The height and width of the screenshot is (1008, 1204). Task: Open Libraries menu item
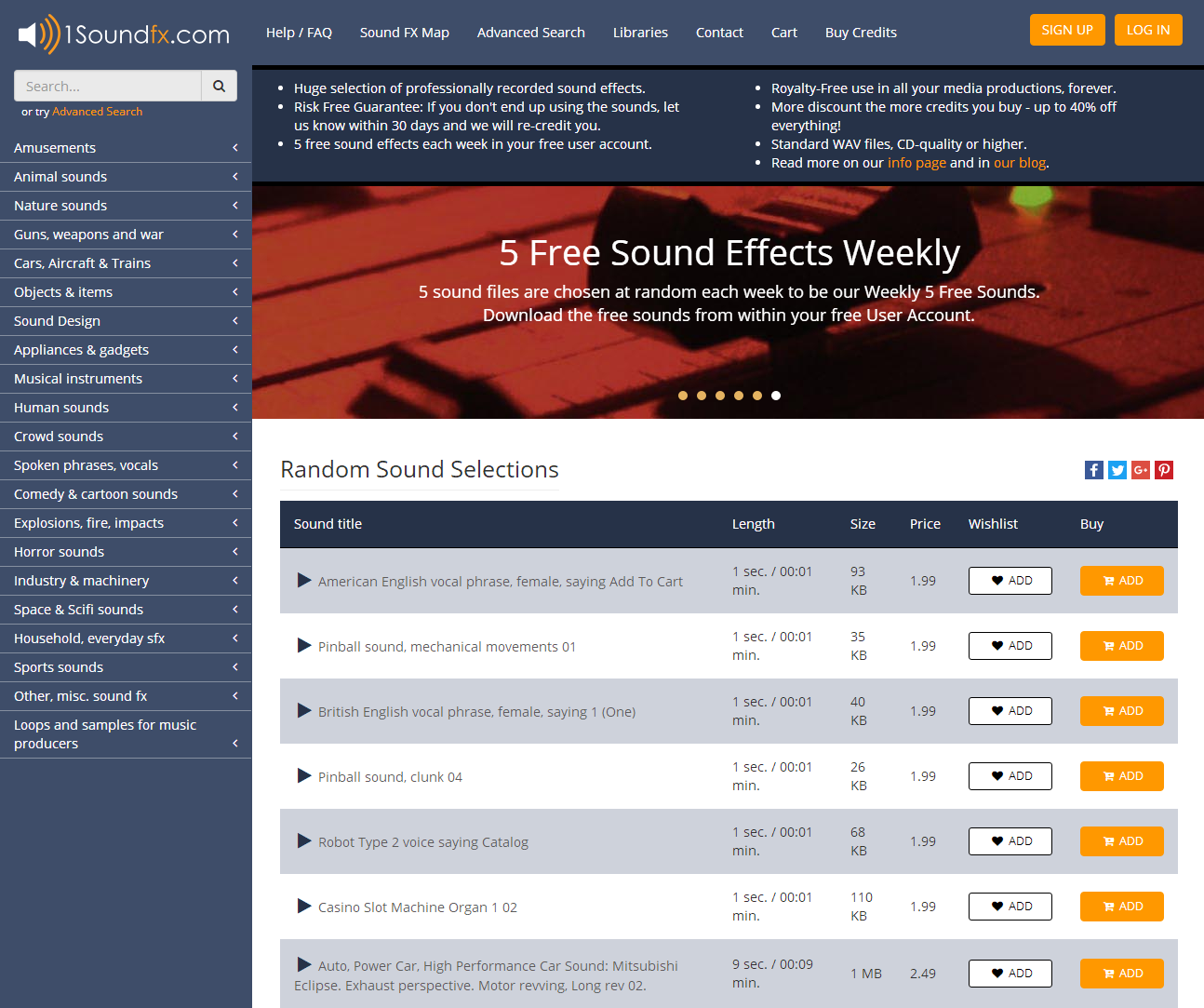pos(640,33)
